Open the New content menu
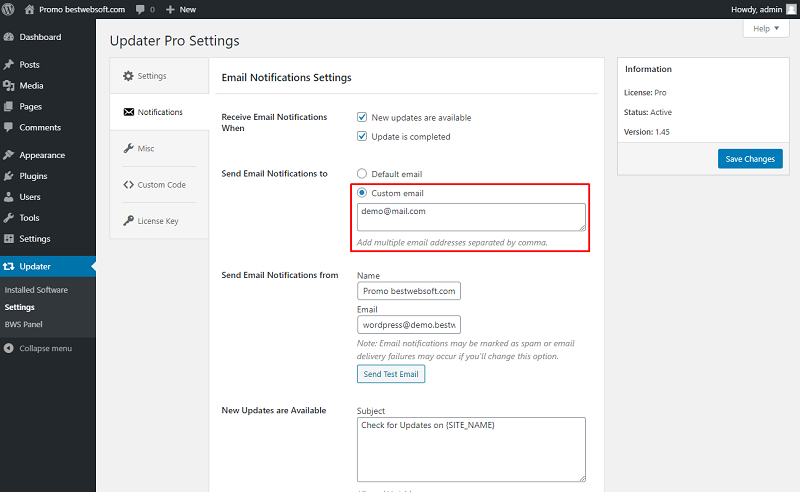The height and width of the screenshot is (492, 800). pyautogui.click(x=181, y=10)
